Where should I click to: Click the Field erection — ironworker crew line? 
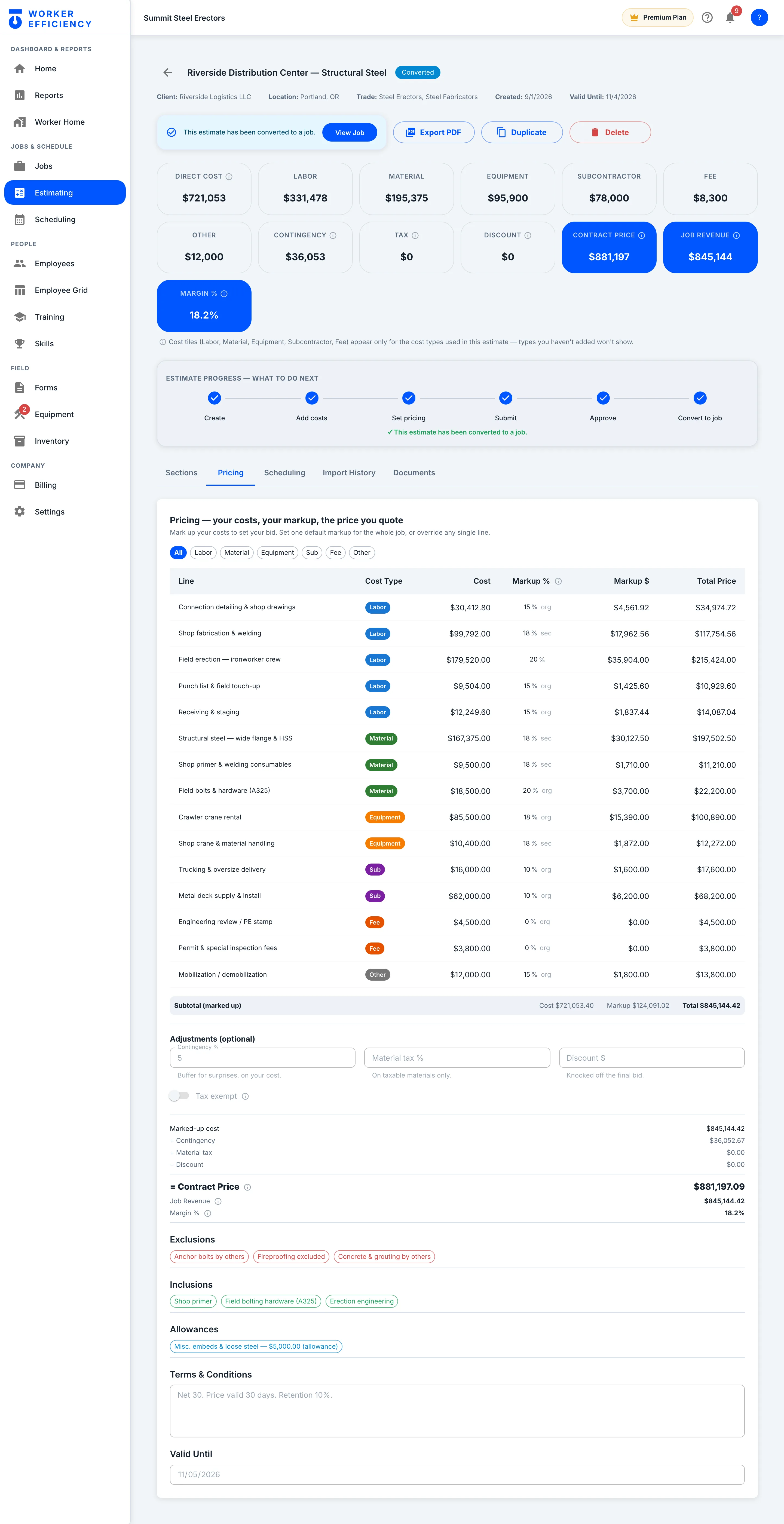point(457,660)
